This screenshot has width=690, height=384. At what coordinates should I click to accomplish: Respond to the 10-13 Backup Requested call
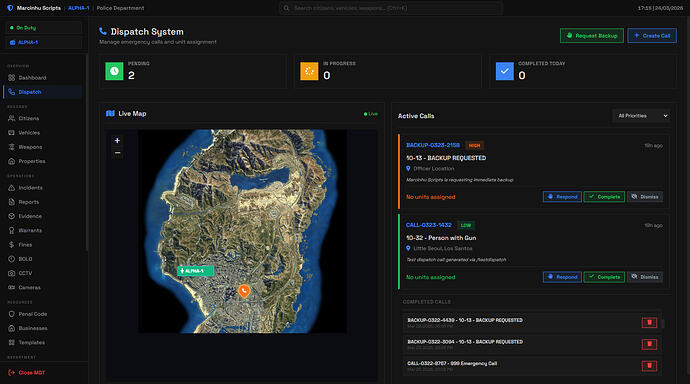pyautogui.click(x=562, y=197)
